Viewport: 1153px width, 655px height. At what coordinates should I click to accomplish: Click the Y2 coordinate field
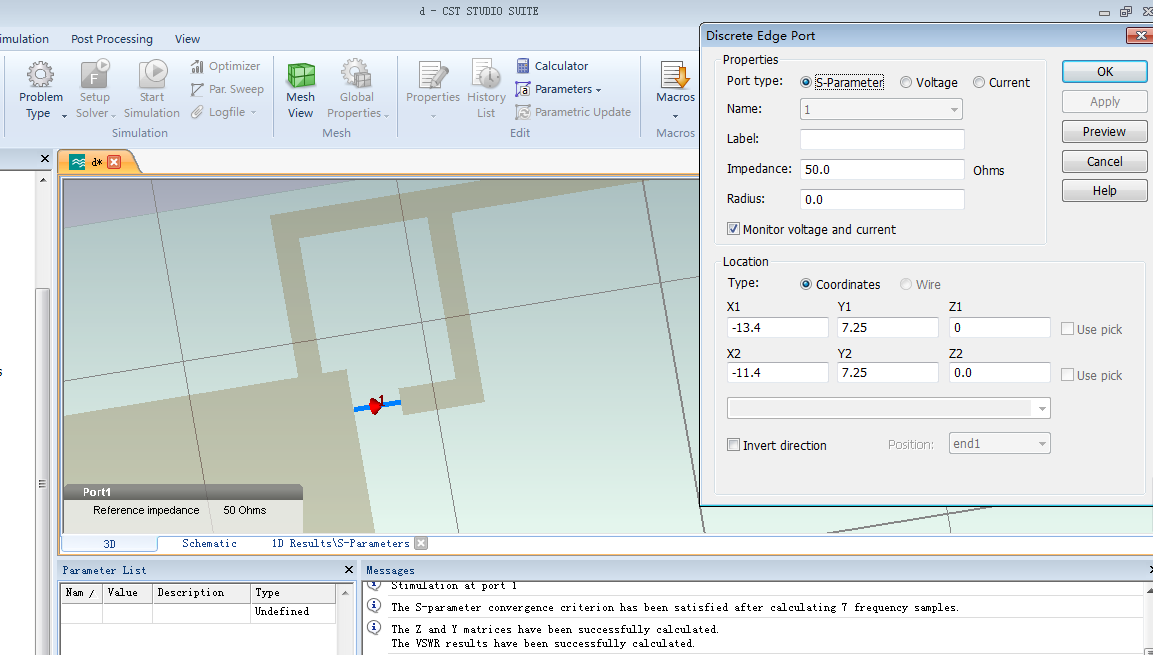[x=888, y=373]
